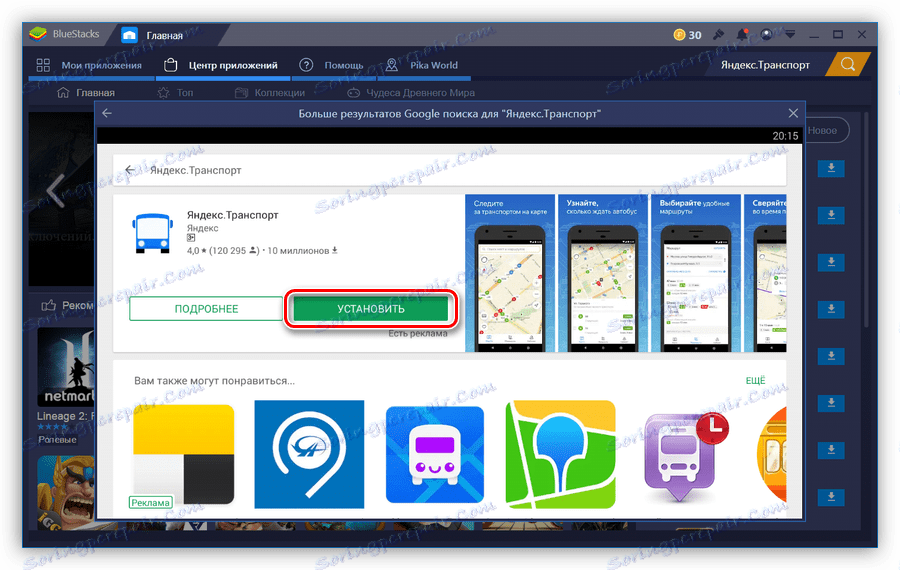Click the Яндекс.Транспорт app title
This screenshot has width=900, height=570.
click(x=232, y=215)
